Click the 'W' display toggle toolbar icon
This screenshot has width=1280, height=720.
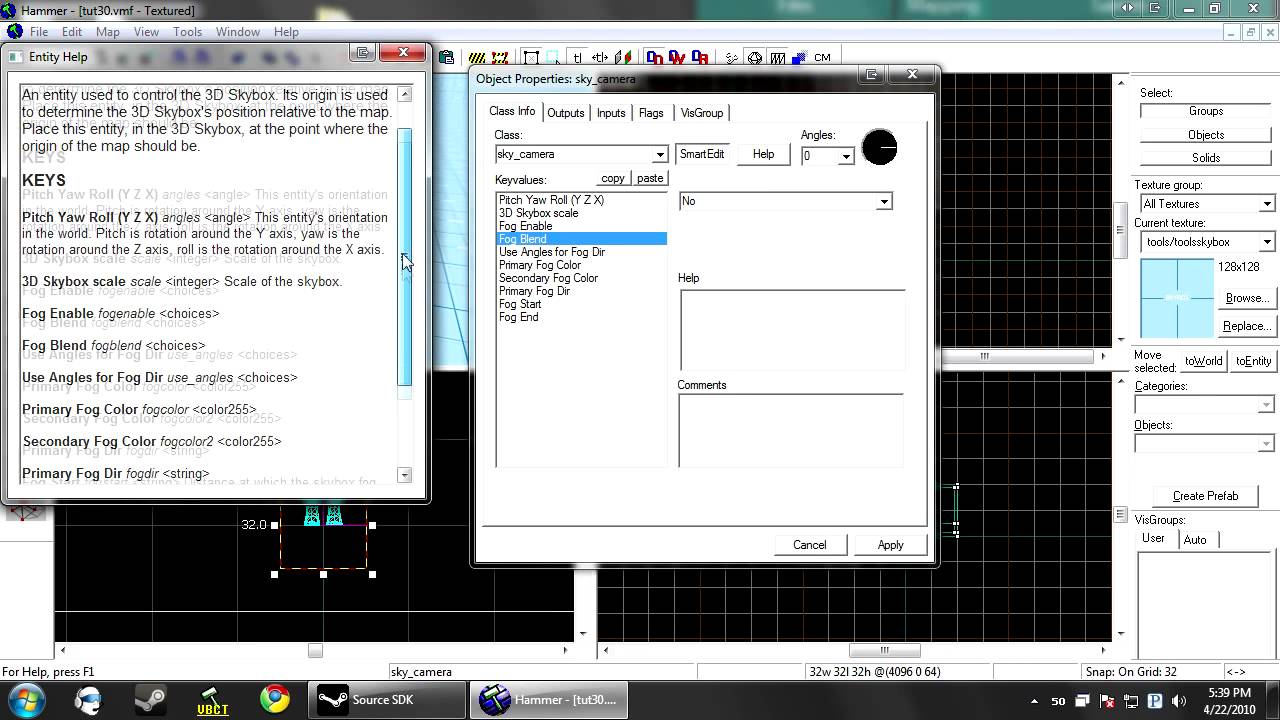(677, 57)
